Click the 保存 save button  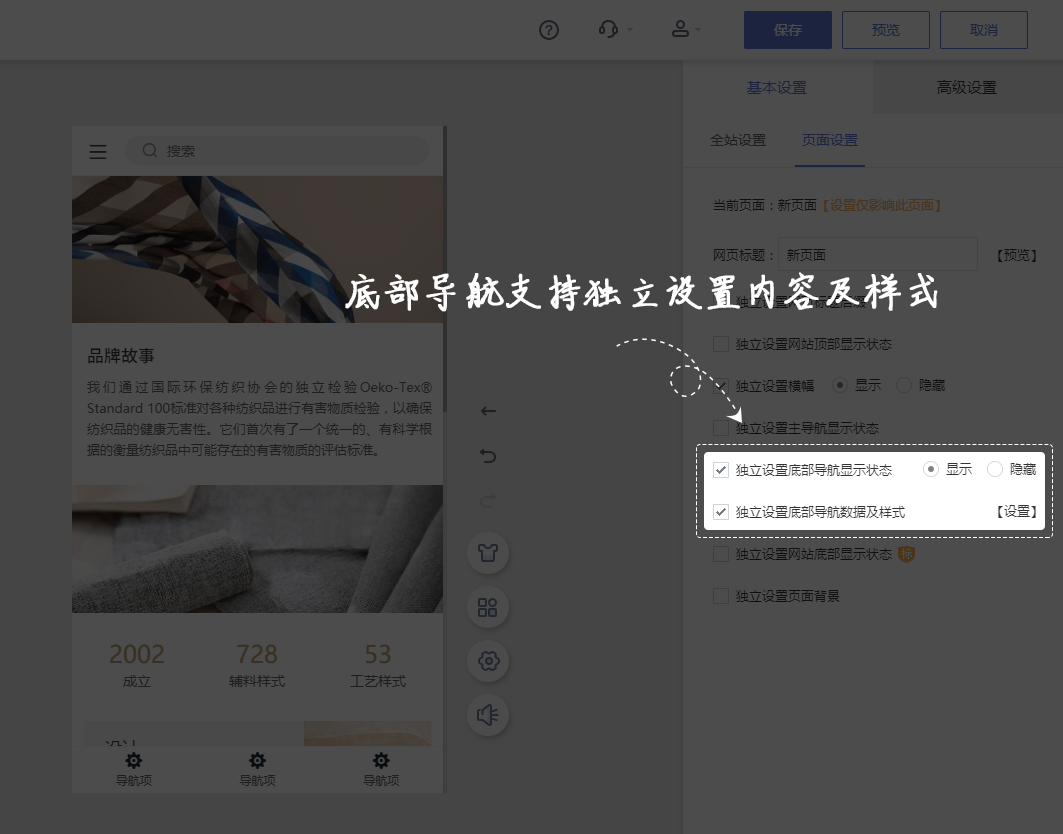[x=788, y=30]
